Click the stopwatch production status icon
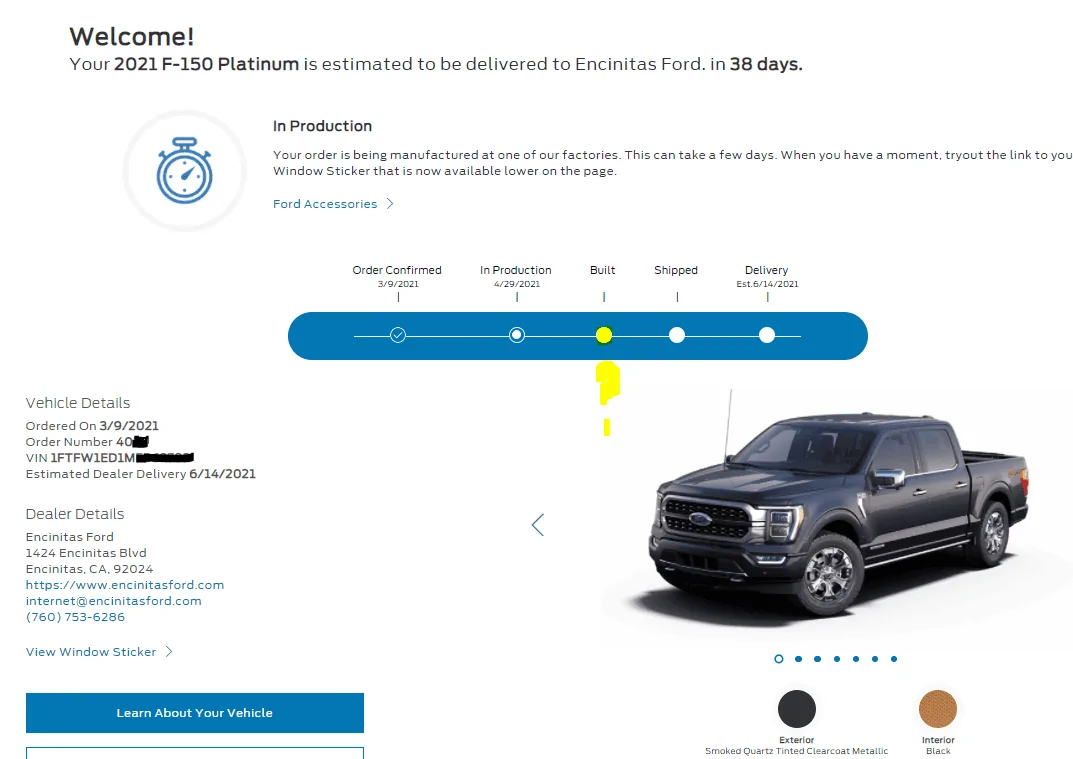The image size is (1073, 759). pos(184,170)
